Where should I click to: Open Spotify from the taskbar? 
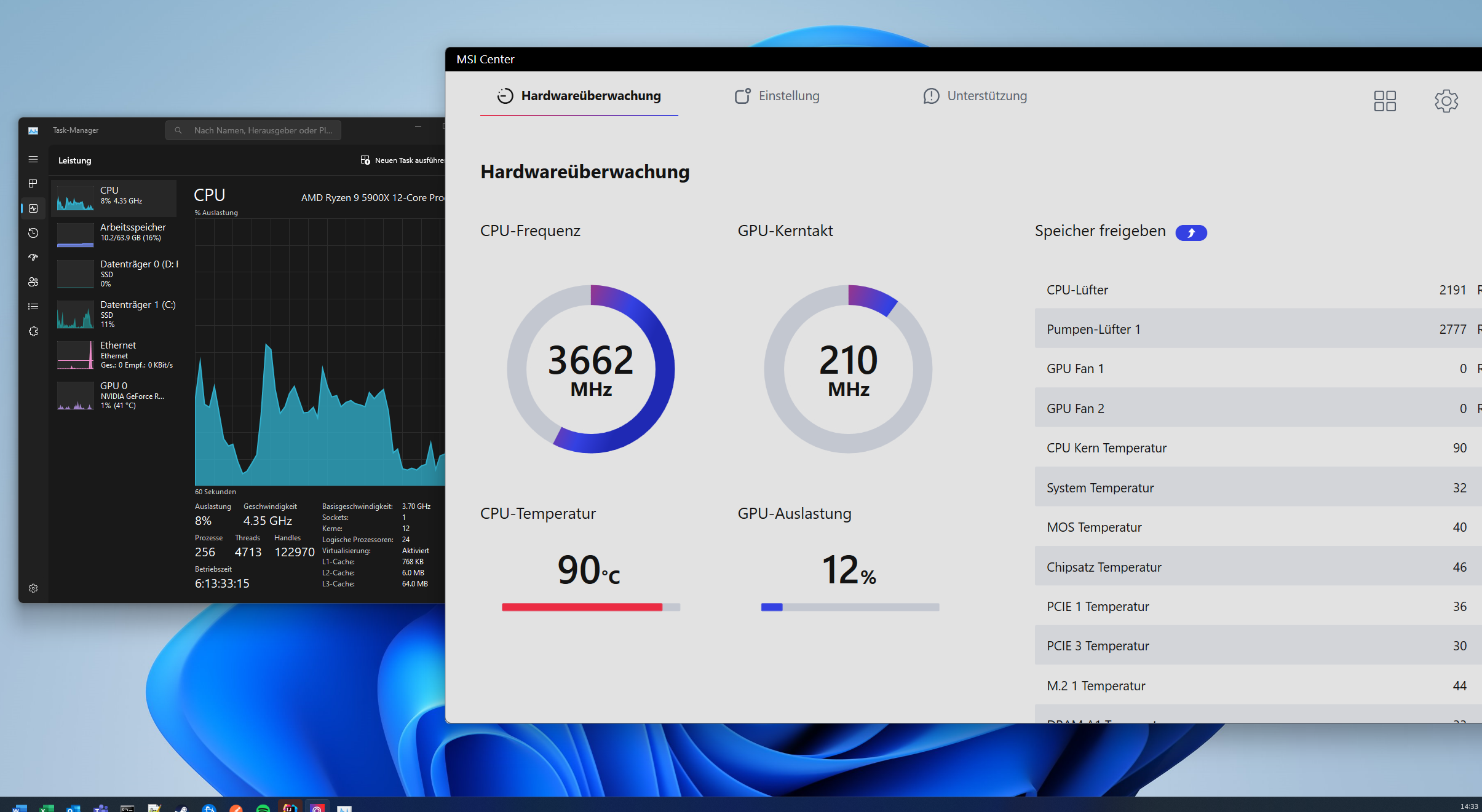click(x=263, y=808)
